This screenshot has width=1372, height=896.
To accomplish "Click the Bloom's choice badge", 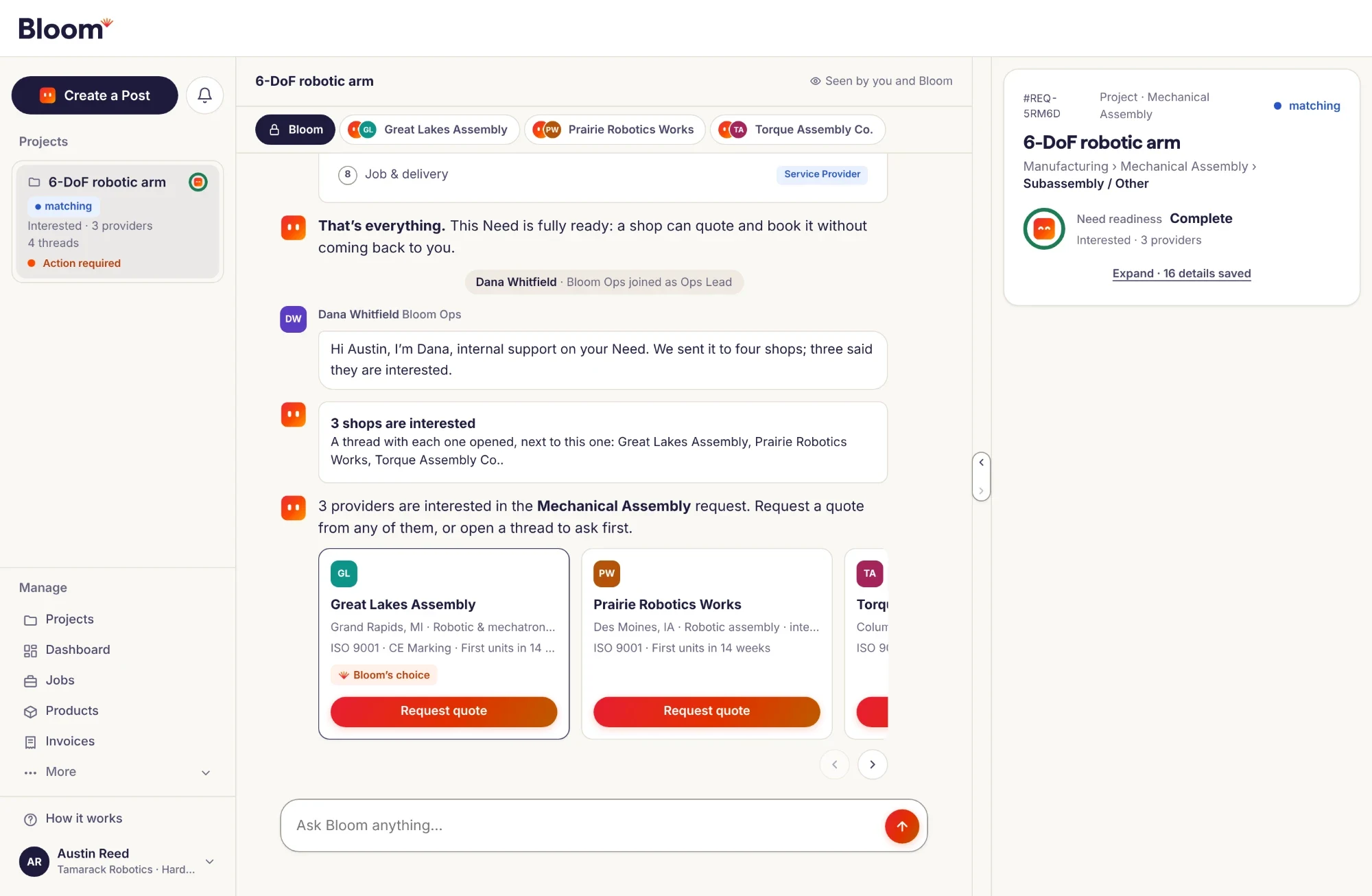I will [x=384, y=675].
